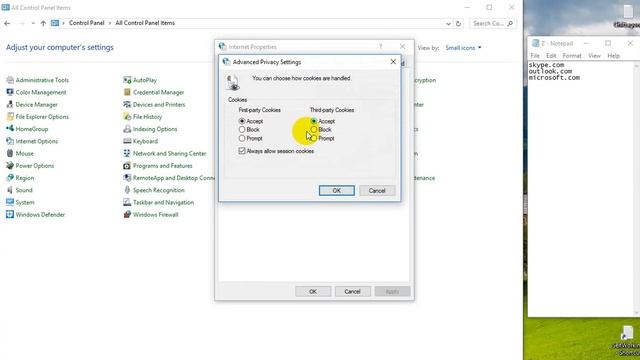This screenshot has height=360, width=640.
Task: Open Power Options icon
Action: [x=10, y=166]
